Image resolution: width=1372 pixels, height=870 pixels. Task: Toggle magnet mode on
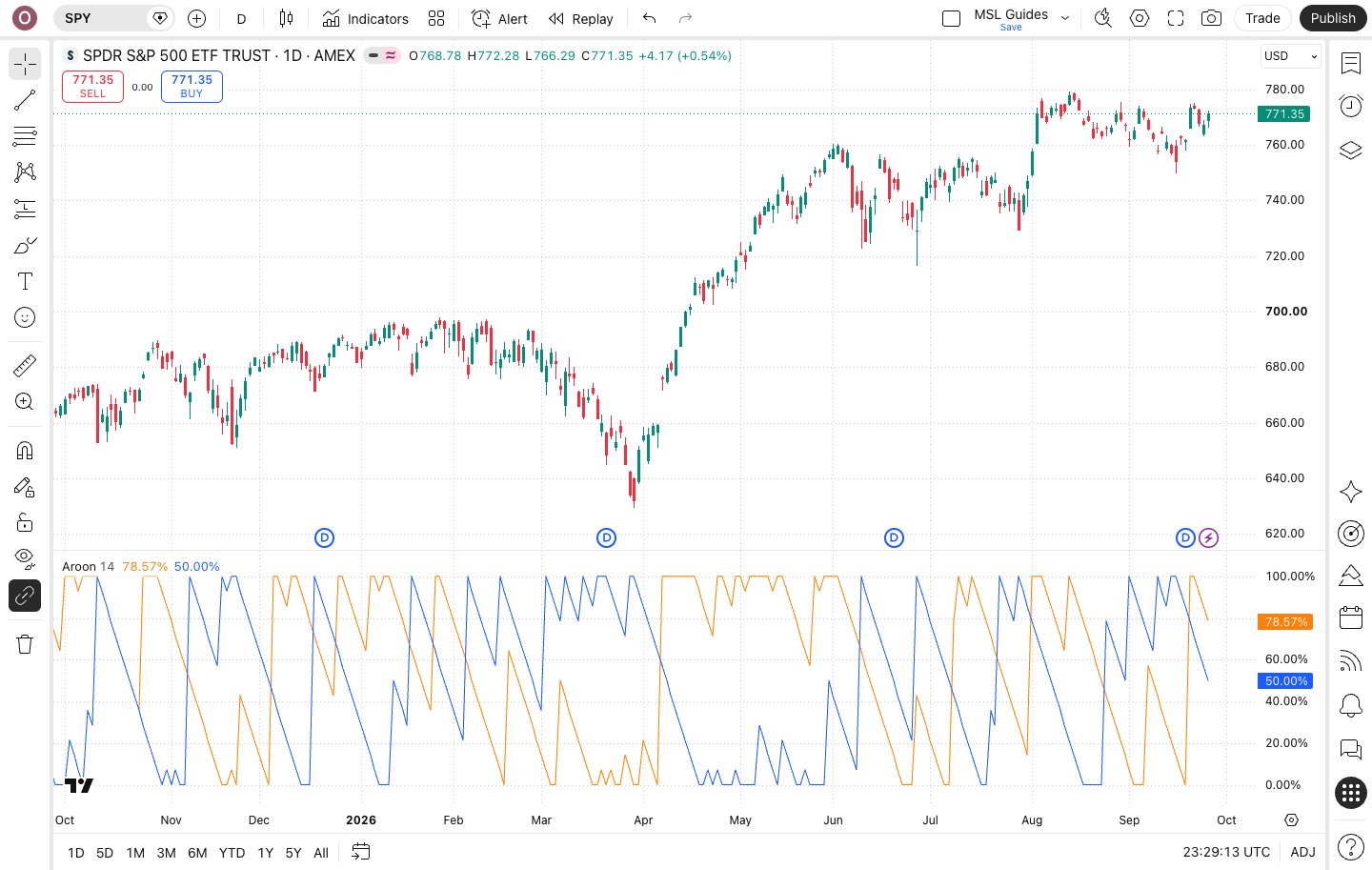click(x=25, y=450)
